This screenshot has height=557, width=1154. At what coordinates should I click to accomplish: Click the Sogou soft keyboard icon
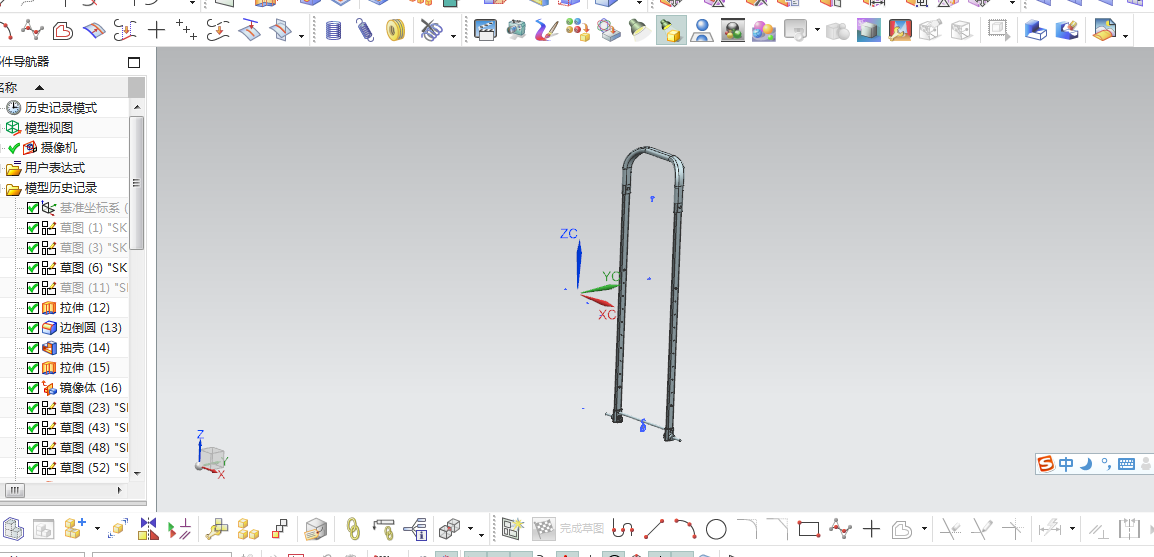1126,464
